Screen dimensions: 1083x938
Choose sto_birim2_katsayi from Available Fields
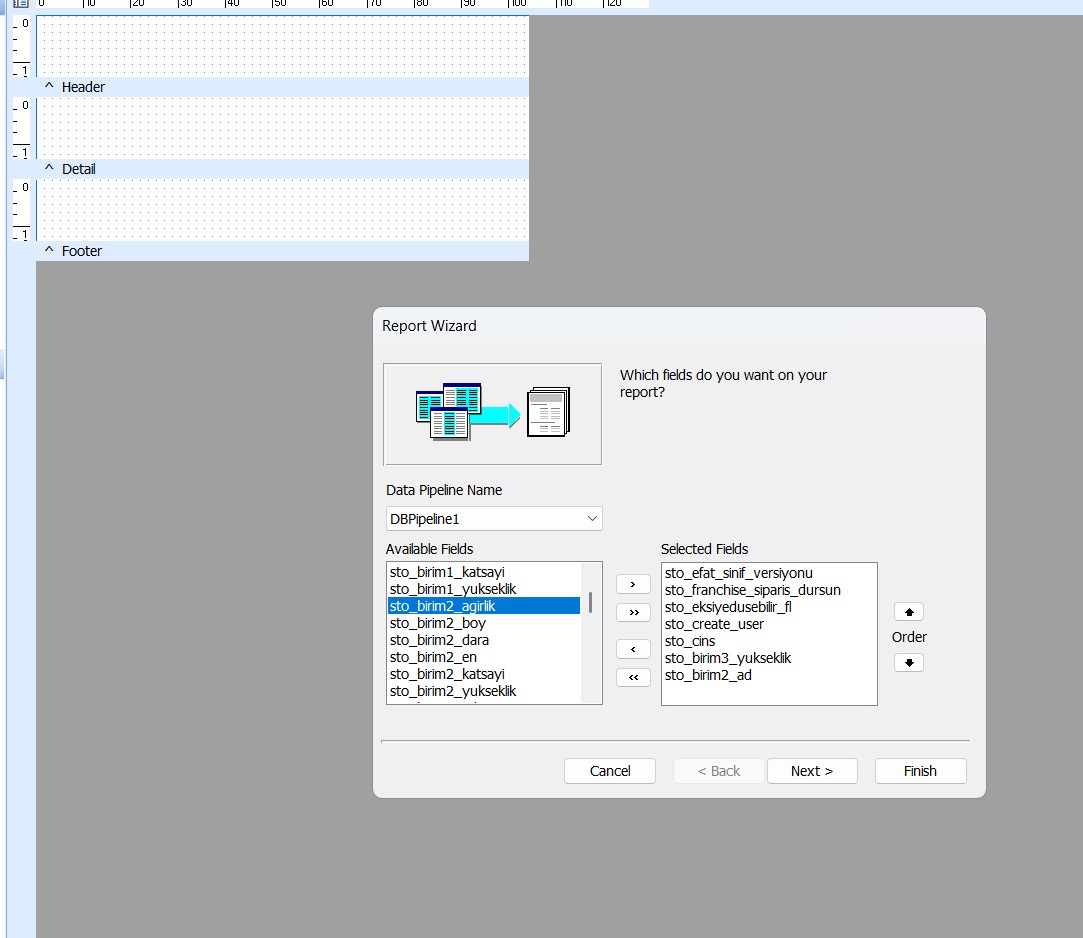(447, 674)
